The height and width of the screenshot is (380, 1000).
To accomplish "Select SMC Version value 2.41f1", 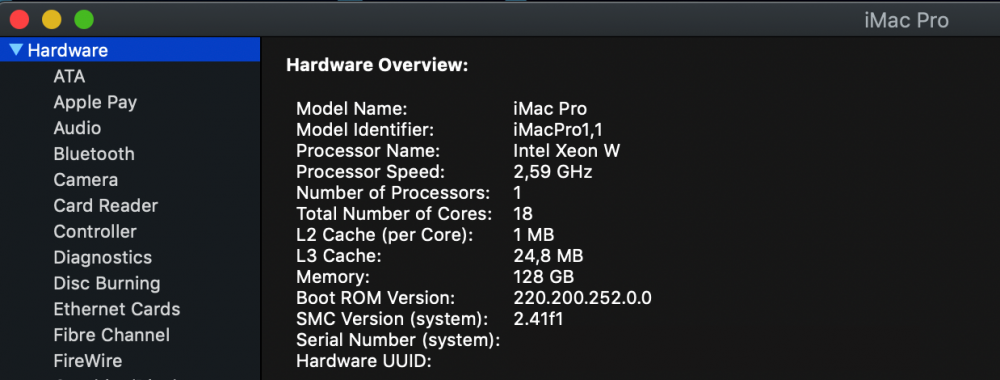I will click(x=538, y=319).
